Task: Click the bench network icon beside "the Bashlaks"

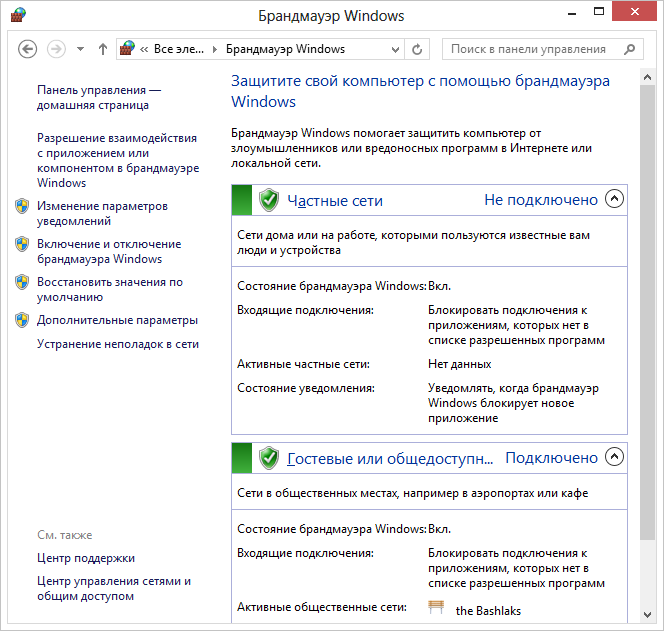Action: [x=436, y=607]
